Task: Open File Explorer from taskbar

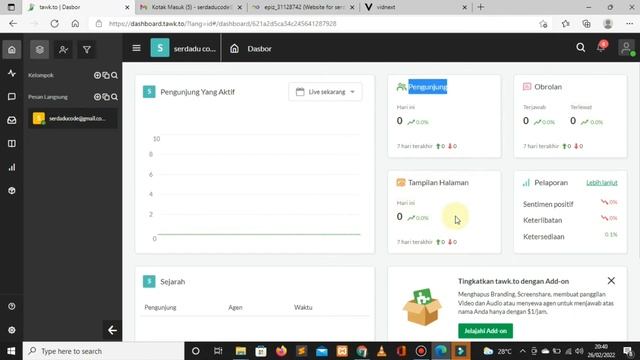Action: tap(240, 351)
